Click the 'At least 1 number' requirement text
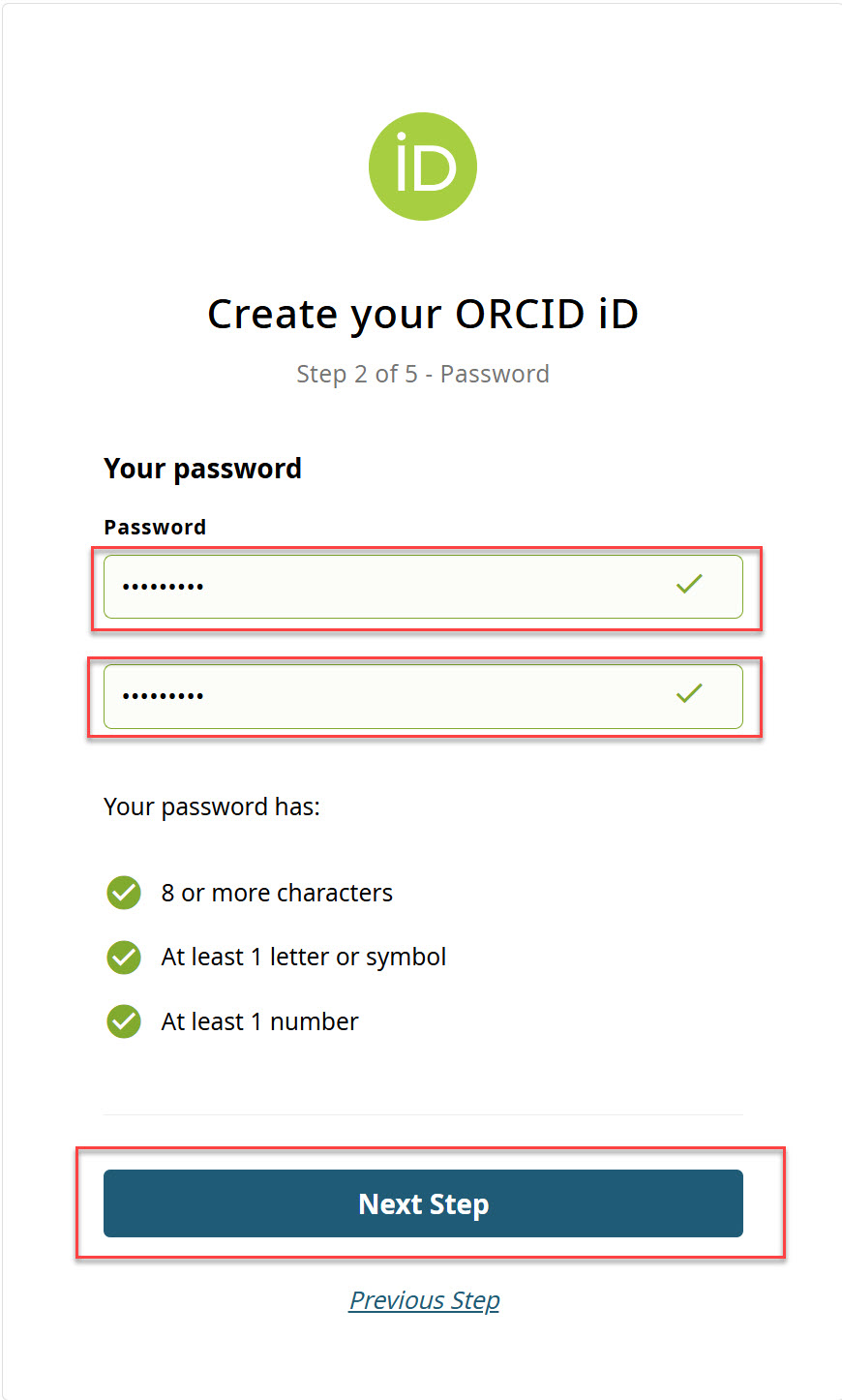 click(x=259, y=1020)
